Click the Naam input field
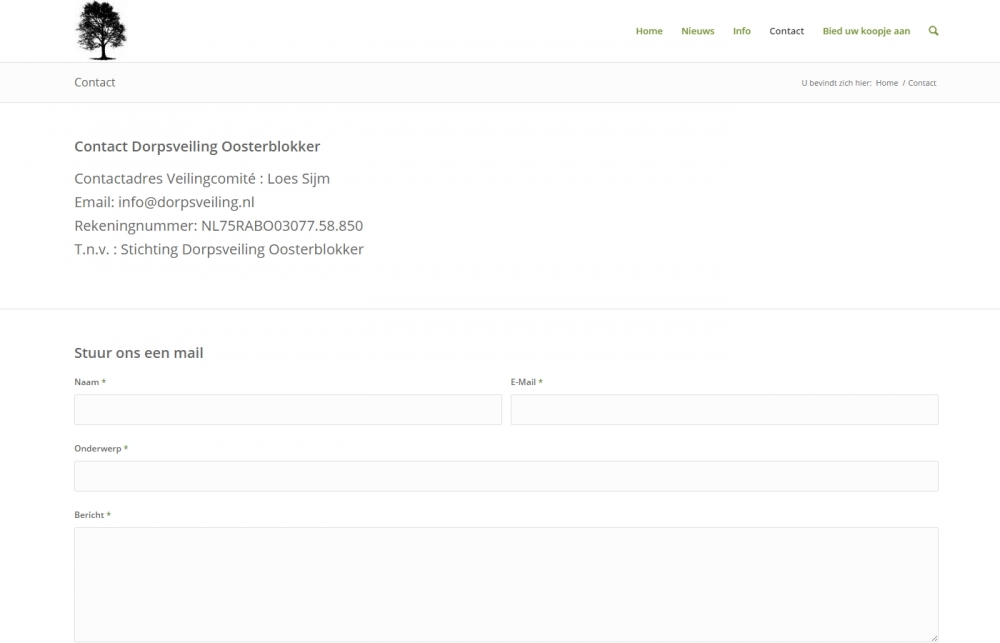 [x=288, y=410]
